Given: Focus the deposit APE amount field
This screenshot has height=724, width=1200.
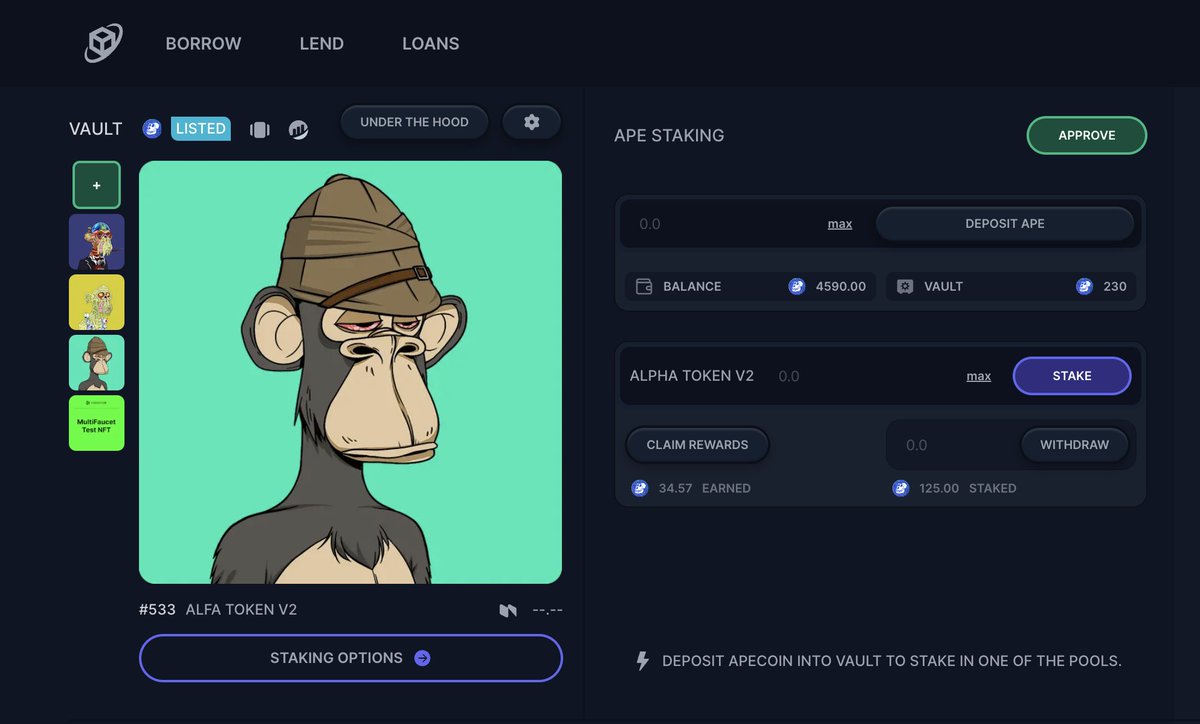Looking at the screenshot, I should click(x=723, y=224).
